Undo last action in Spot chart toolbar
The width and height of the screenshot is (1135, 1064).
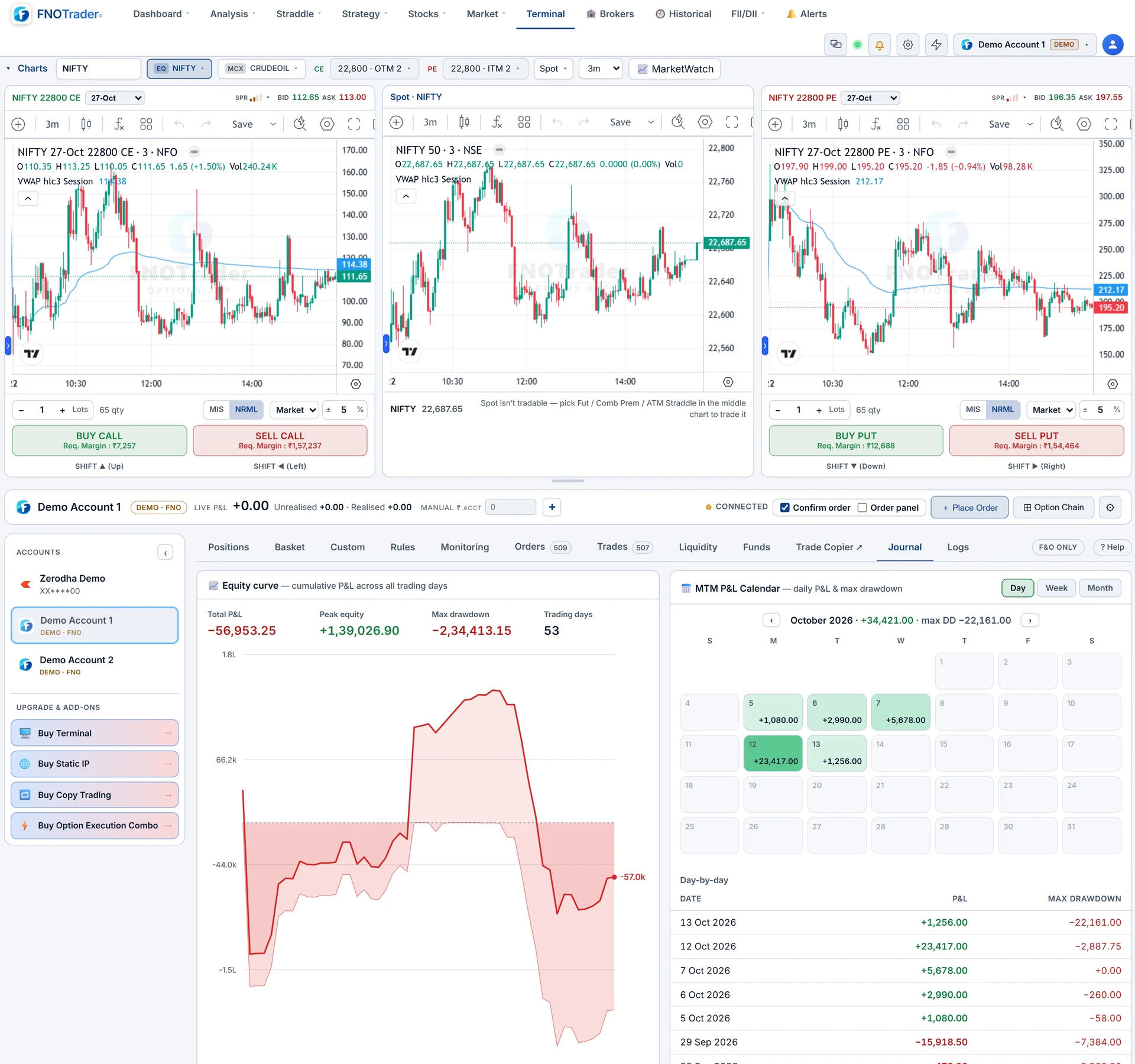(557, 122)
